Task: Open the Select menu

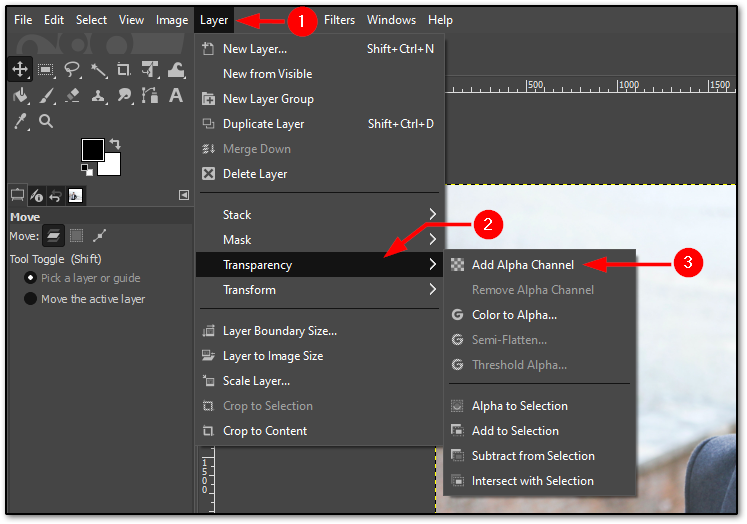Action: (91, 20)
